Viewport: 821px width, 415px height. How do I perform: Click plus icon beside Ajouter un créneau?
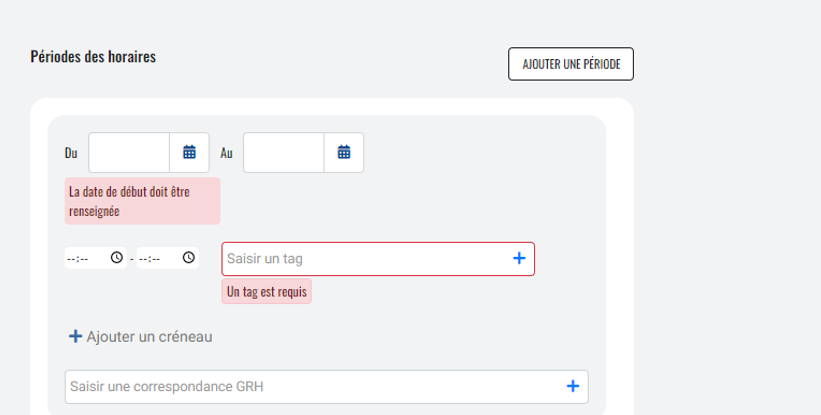point(75,337)
